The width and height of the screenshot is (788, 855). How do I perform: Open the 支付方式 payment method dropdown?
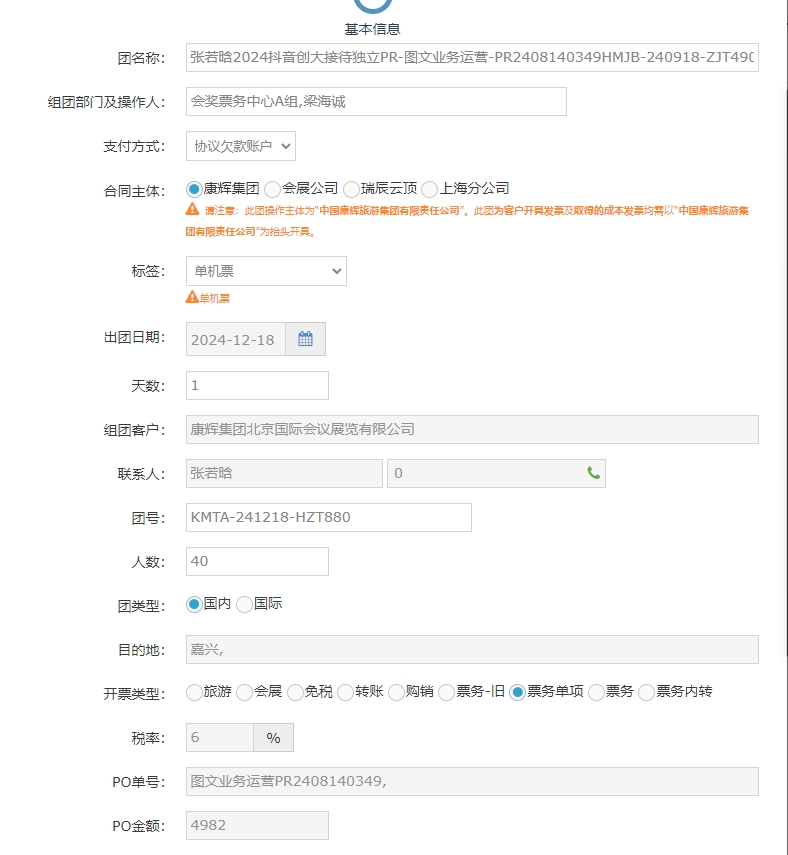click(x=241, y=146)
